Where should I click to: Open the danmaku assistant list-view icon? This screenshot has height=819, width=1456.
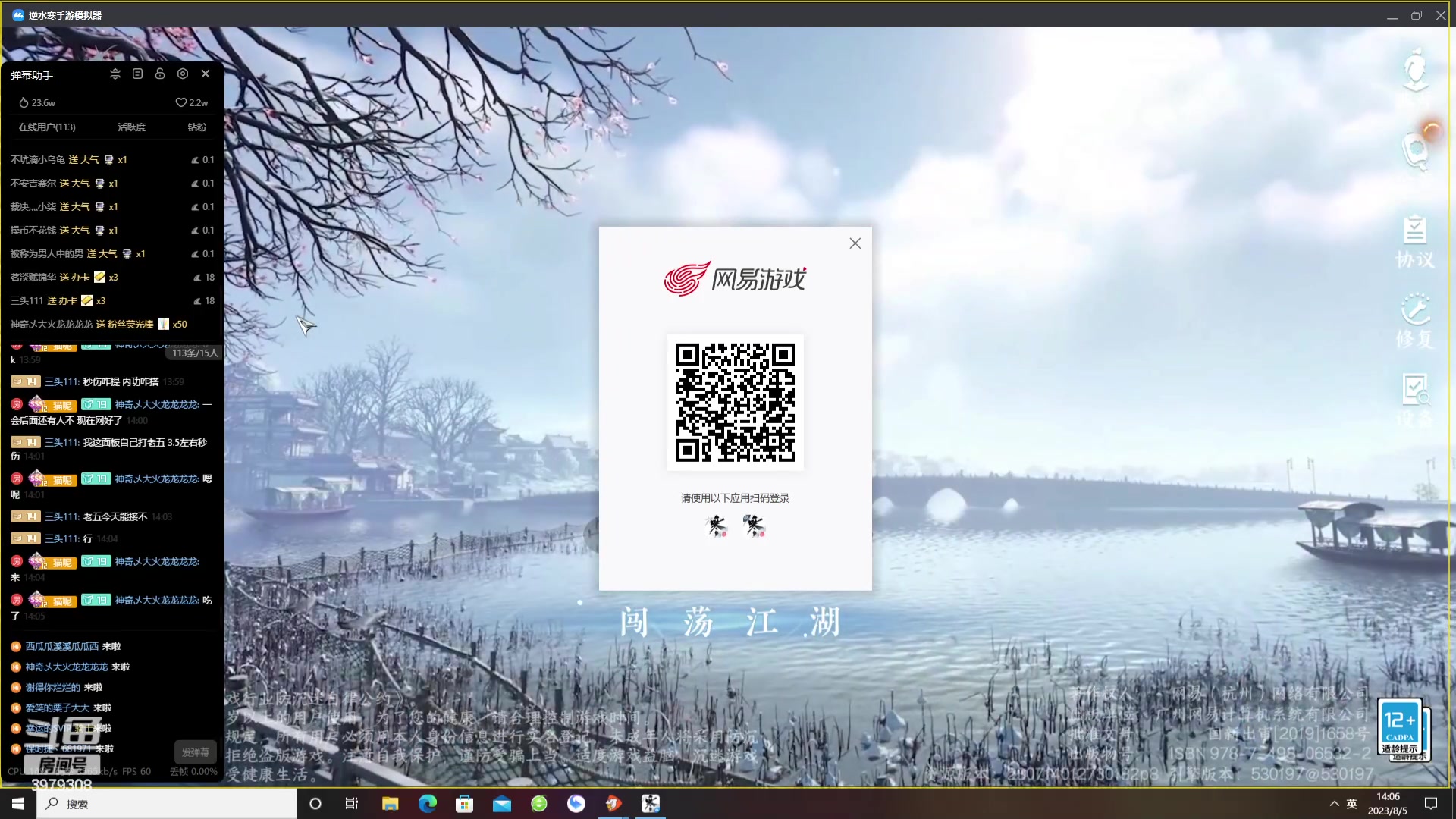[x=137, y=74]
